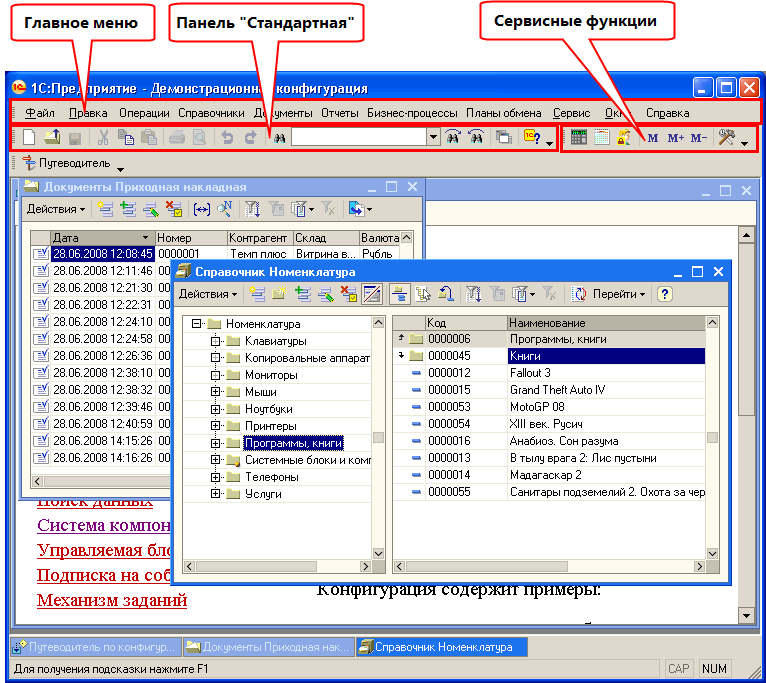This screenshot has height=683, width=766.
Task: Click the mark for deletion icon in Номенклатура toolbar
Action: click(x=349, y=294)
